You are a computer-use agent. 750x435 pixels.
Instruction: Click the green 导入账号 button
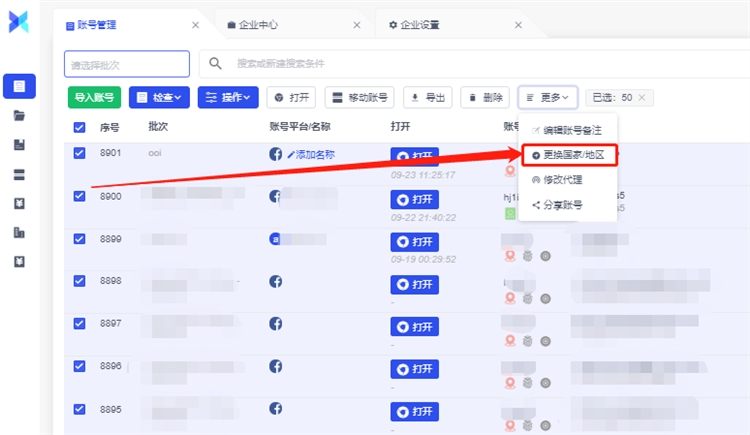94,98
